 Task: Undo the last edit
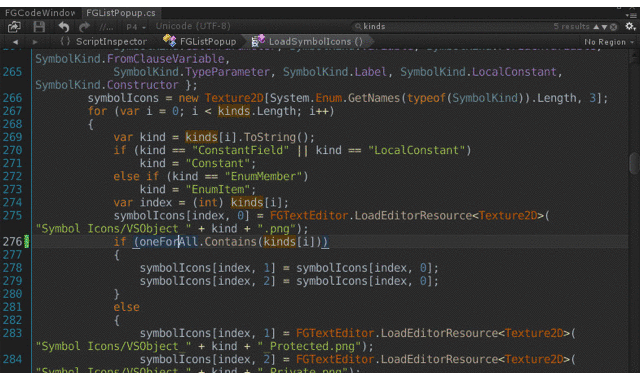coord(63,27)
